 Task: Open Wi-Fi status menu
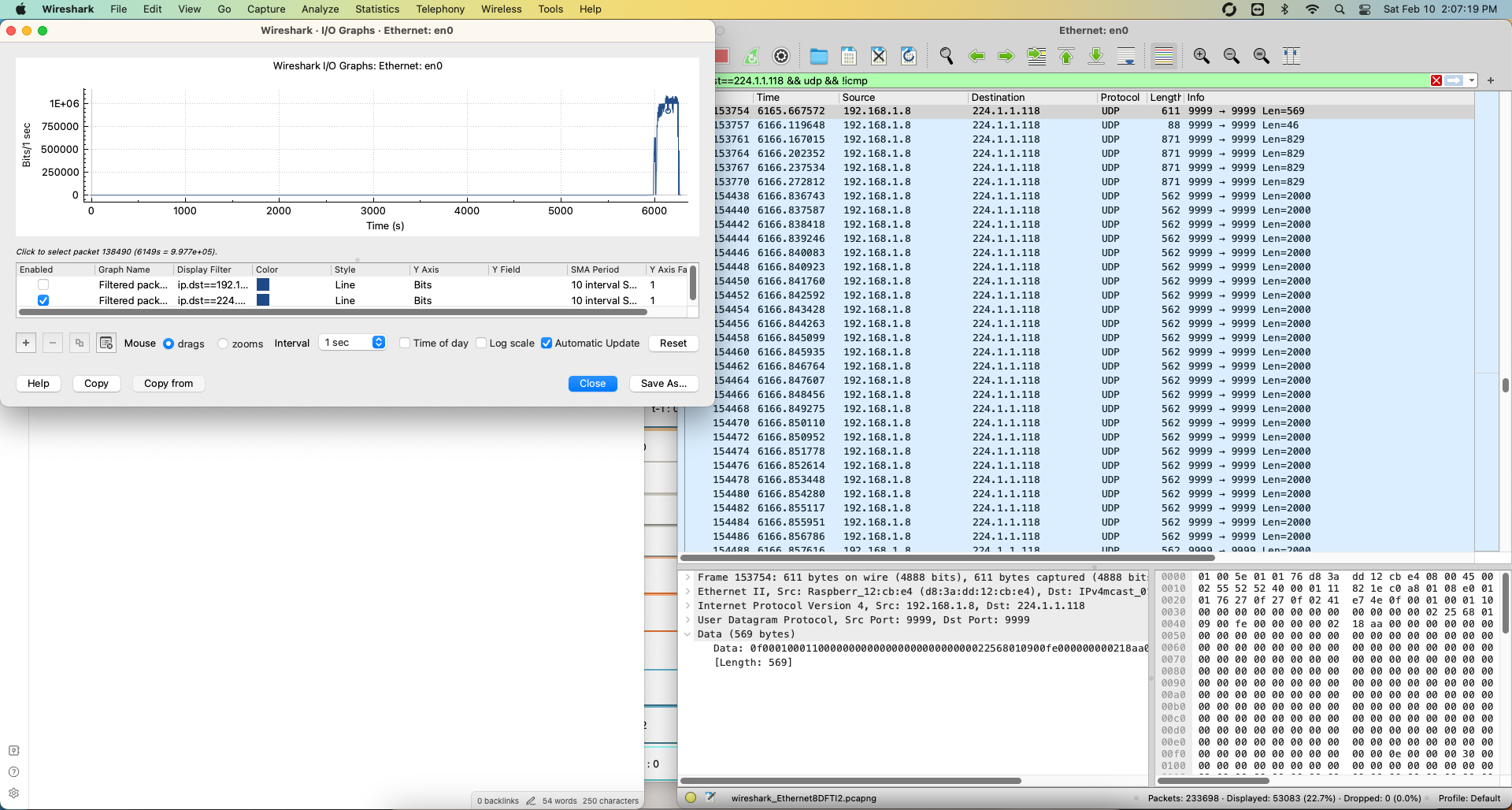pyautogui.click(x=1312, y=9)
